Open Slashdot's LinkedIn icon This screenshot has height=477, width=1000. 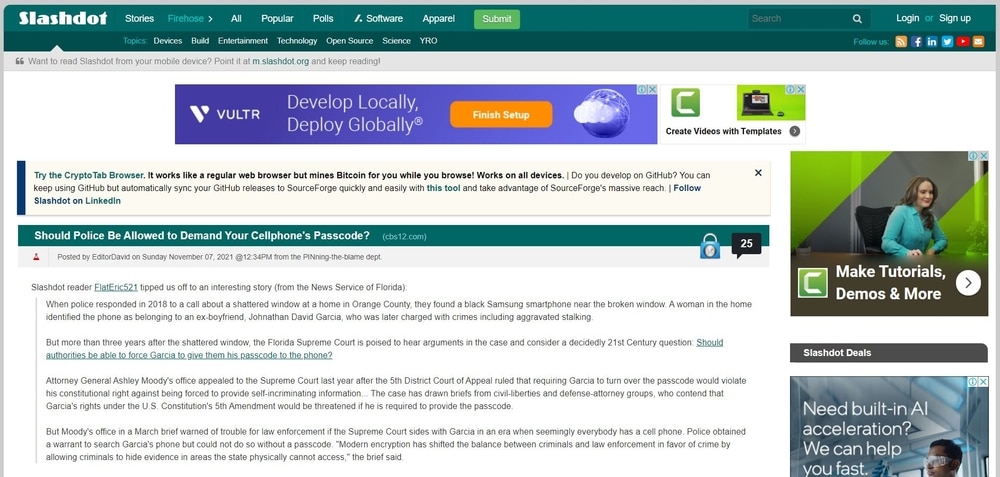[932, 41]
